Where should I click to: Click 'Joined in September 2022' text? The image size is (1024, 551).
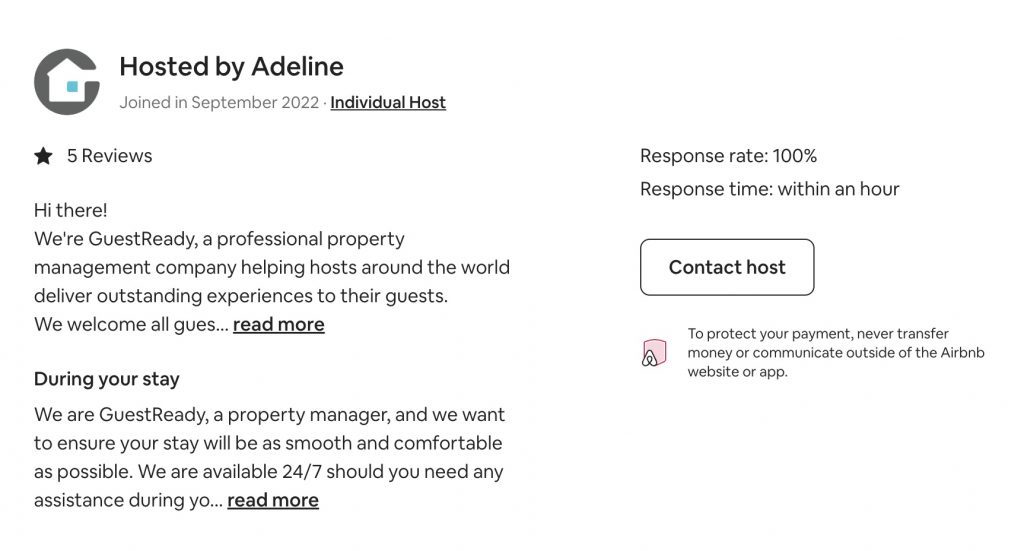(219, 102)
